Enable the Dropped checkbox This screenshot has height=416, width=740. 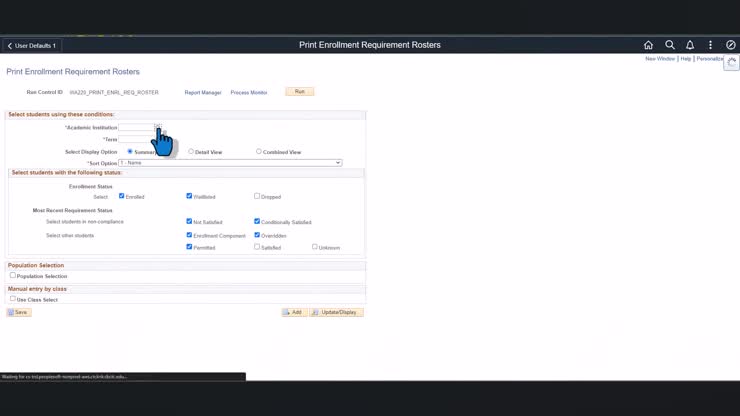click(257, 196)
